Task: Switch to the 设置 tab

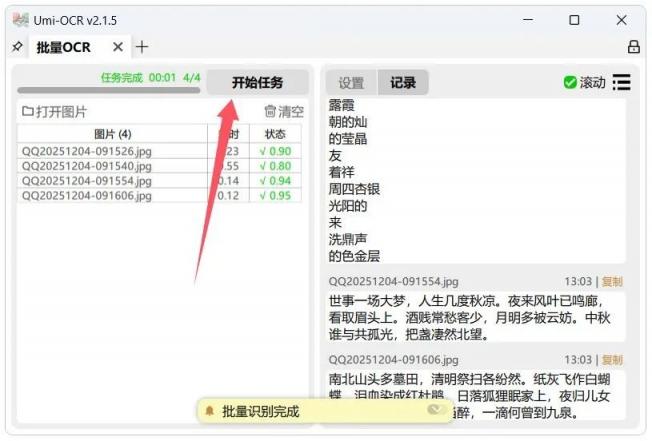Action: point(351,83)
